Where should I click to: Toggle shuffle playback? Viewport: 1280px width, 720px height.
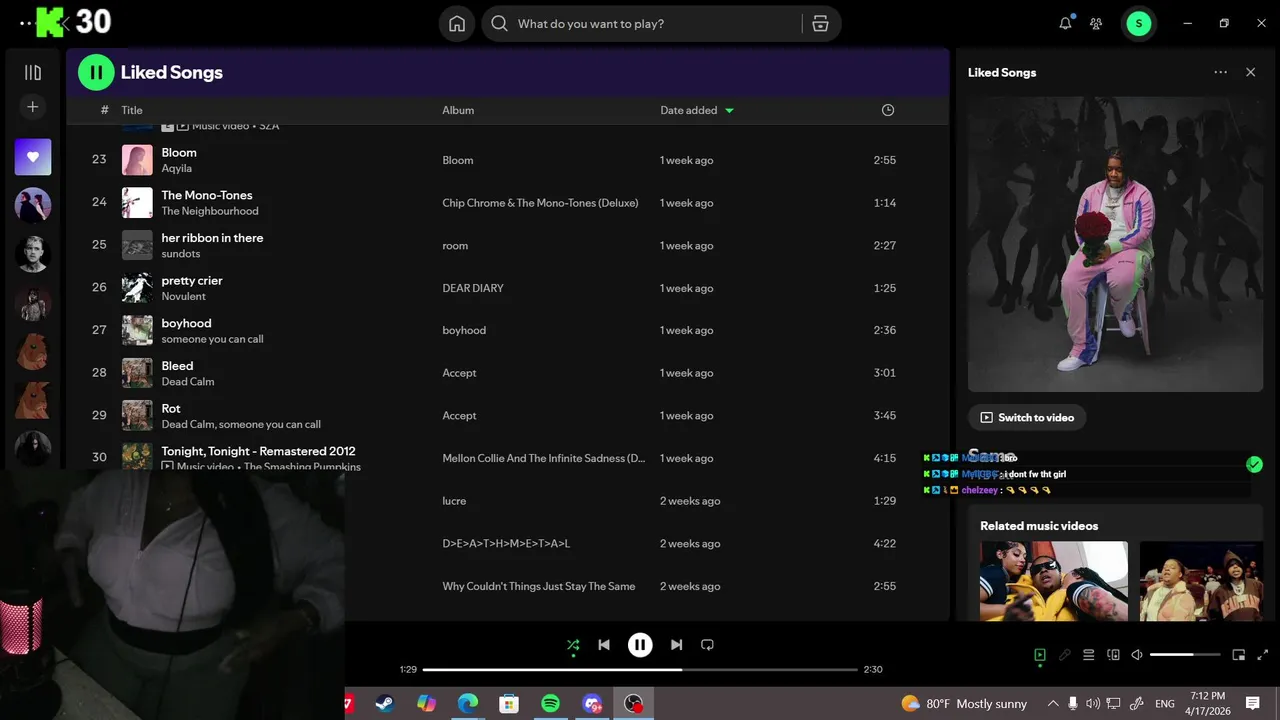tap(573, 645)
